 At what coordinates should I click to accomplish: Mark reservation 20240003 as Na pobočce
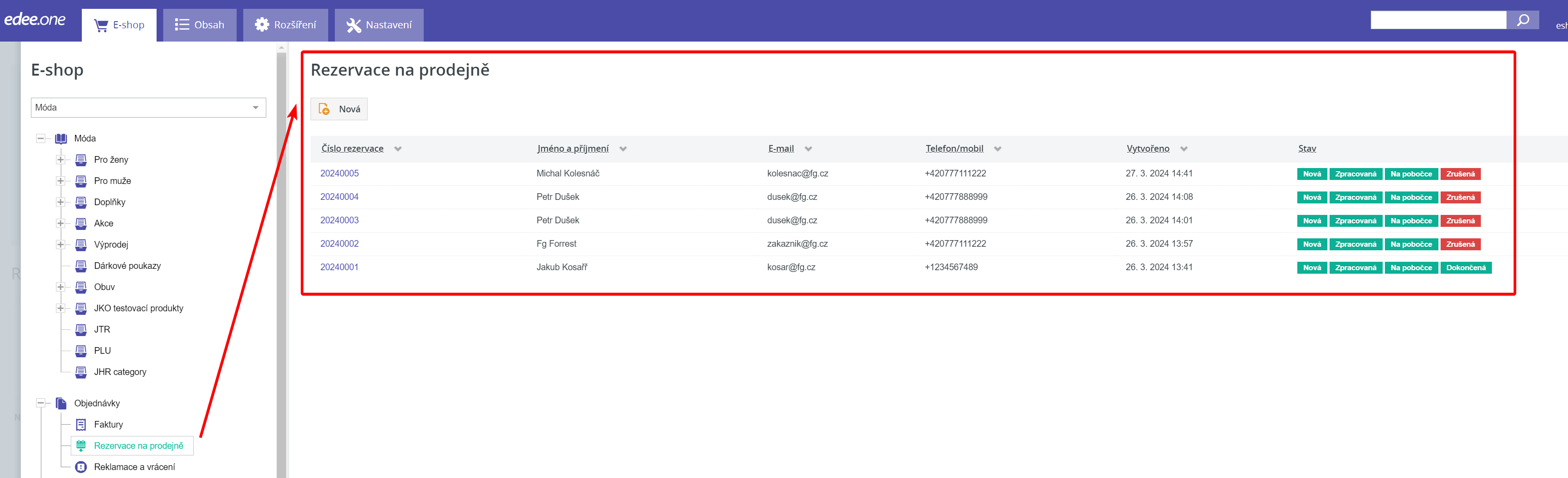[1411, 221]
